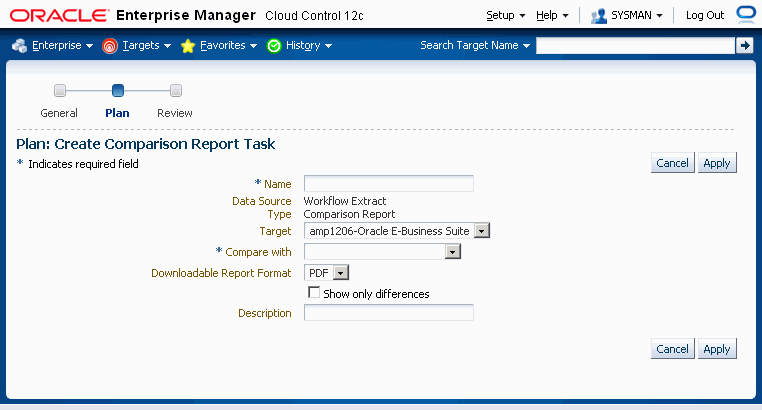Open the Enterprise menu

click(62, 46)
